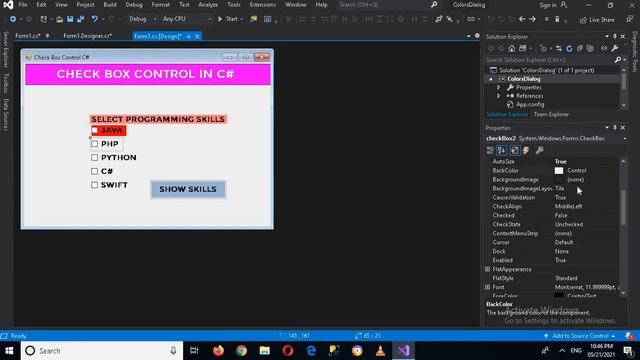Select the SELECT PROGRAMMING SKILLS label
Image resolution: width=640 pixels, height=360 pixels.
point(158,119)
